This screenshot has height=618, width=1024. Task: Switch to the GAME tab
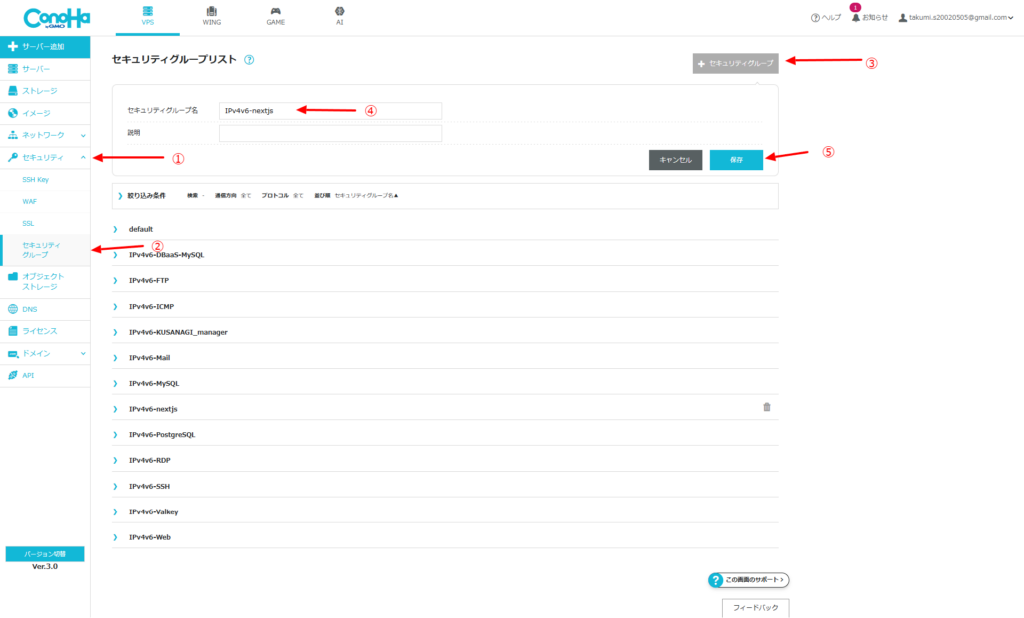click(x=275, y=16)
